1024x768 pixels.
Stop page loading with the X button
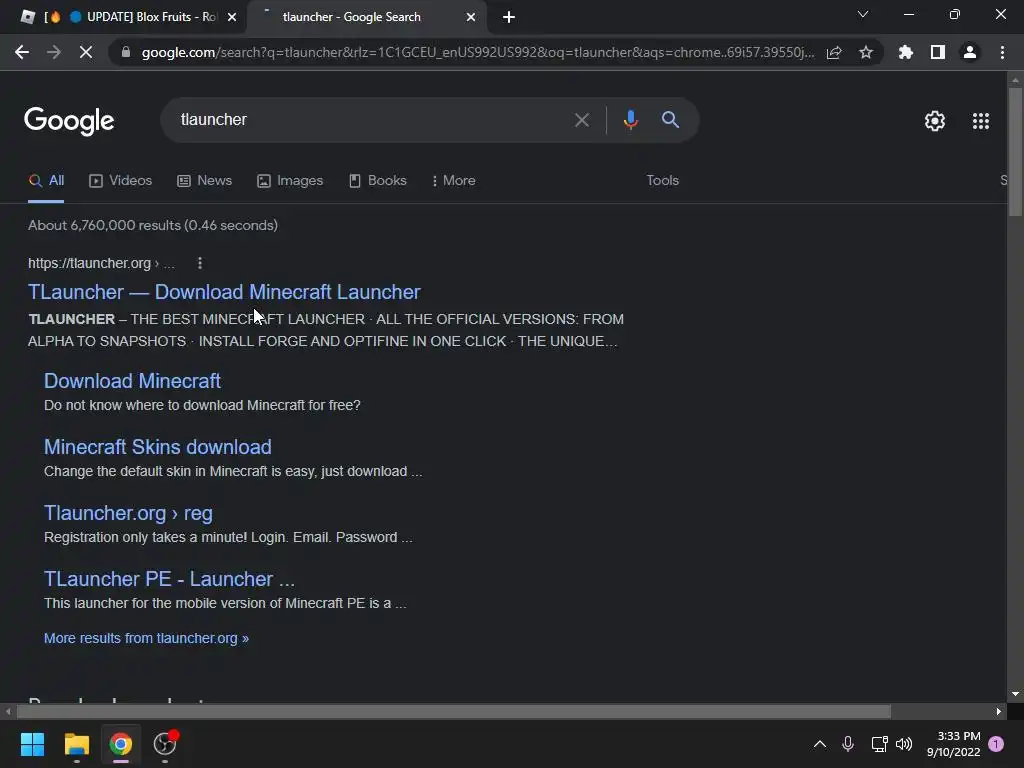pyautogui.click(x=86, y=52)
